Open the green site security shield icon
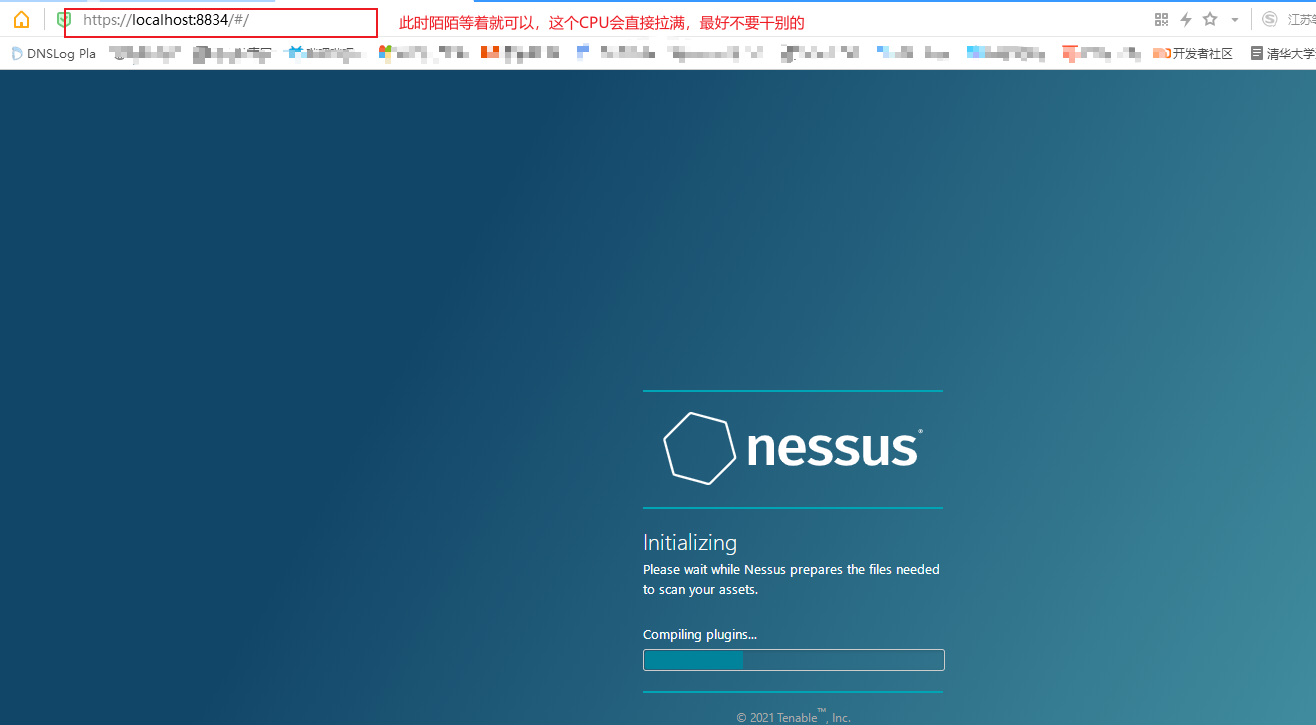The width and height of the screenshot is (1316, 725). pyautogui.click(x=64, y=20)
